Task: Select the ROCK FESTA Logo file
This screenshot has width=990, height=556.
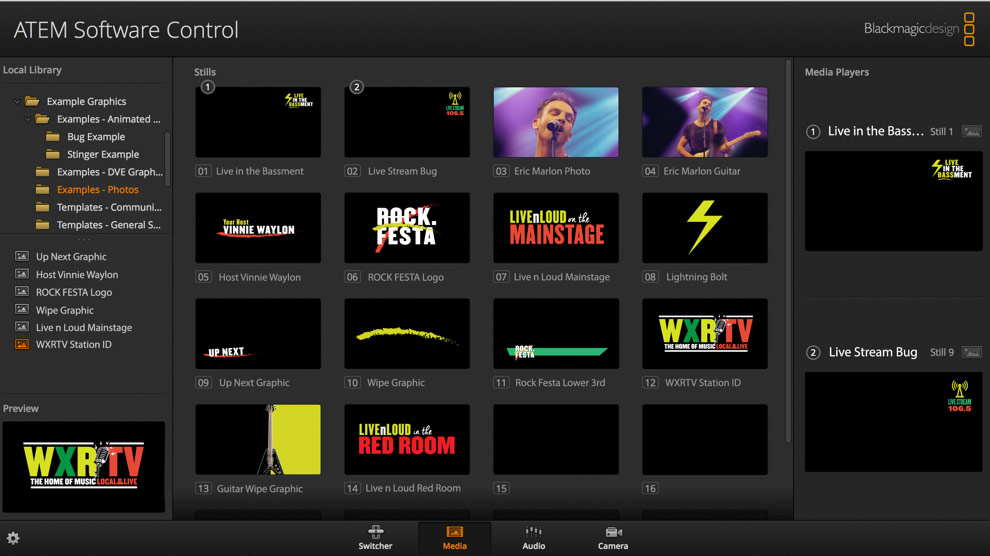Action: tap(73, 292)
